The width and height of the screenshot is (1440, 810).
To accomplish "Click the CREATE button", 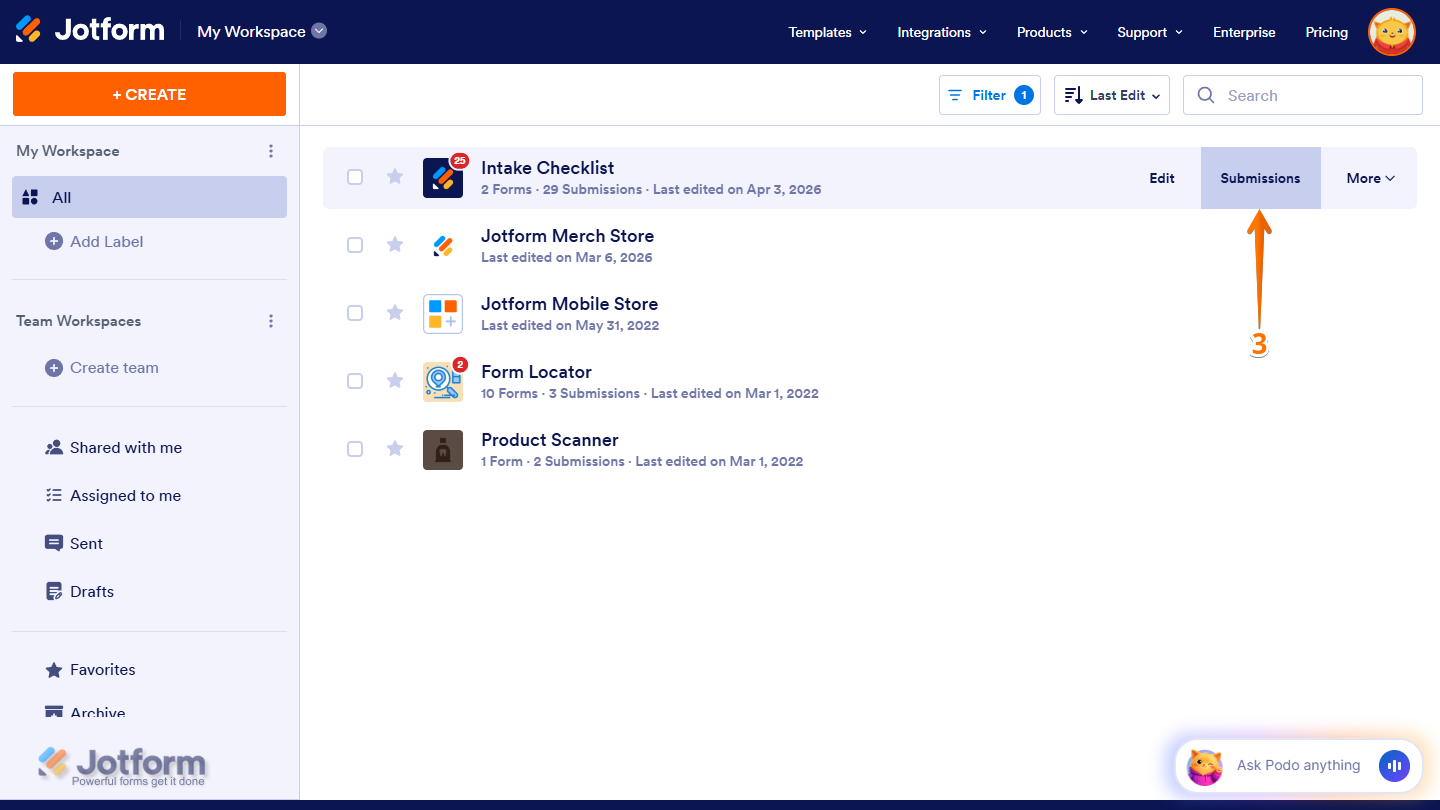I will tap(149, 93).
